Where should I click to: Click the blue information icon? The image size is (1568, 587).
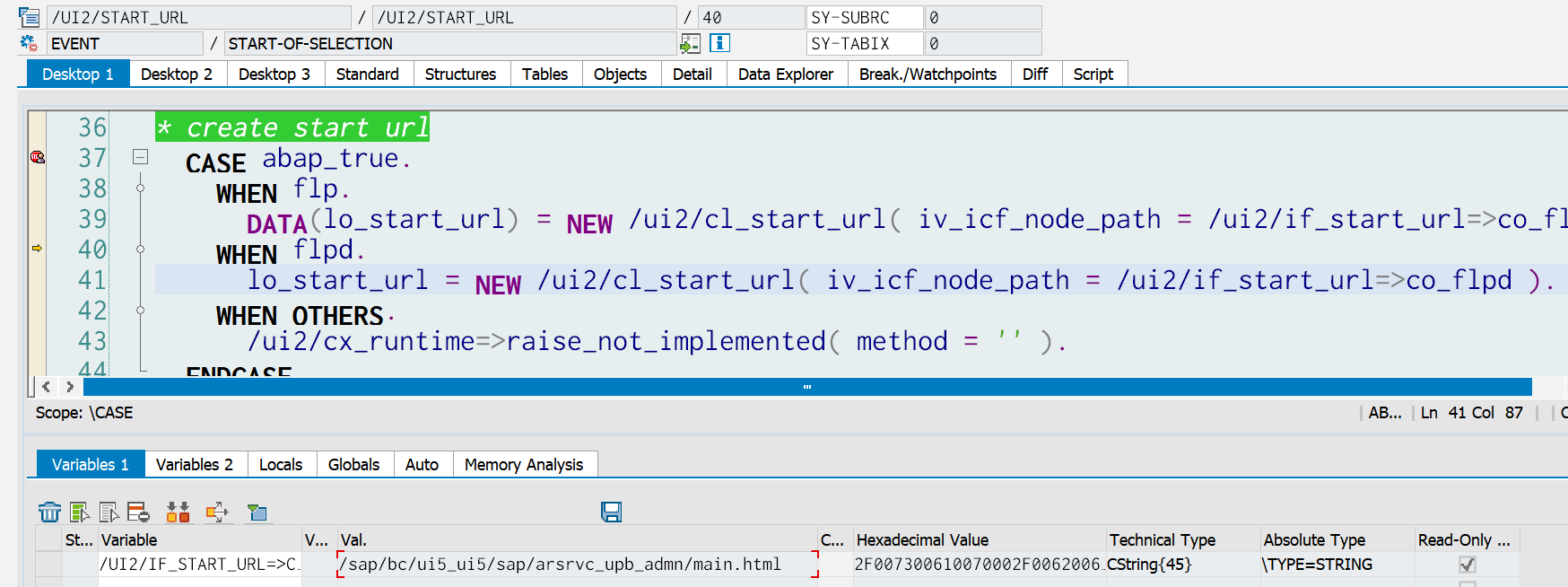click(x=719, y=42)
